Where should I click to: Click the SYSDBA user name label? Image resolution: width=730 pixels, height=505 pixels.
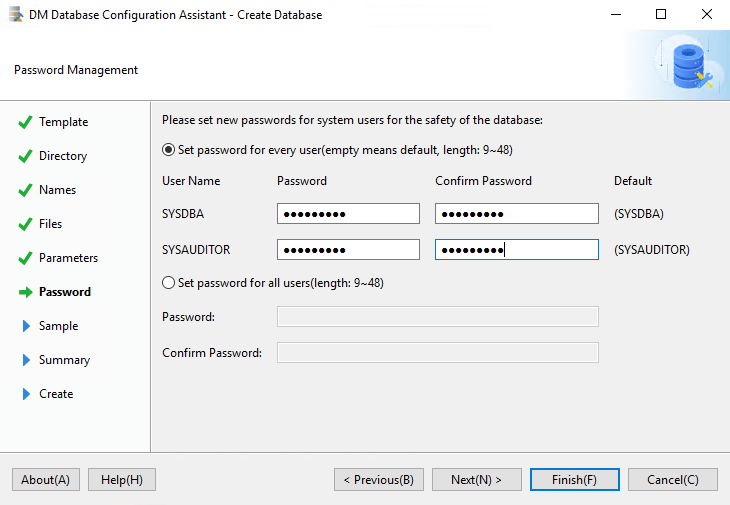pos(183,214)
